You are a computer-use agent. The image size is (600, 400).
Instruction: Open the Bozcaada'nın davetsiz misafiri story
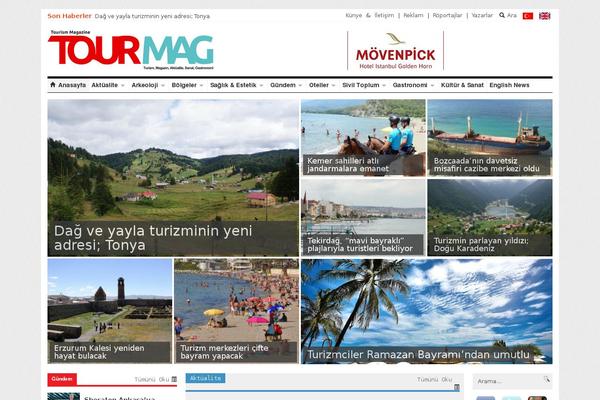point(490,138)
